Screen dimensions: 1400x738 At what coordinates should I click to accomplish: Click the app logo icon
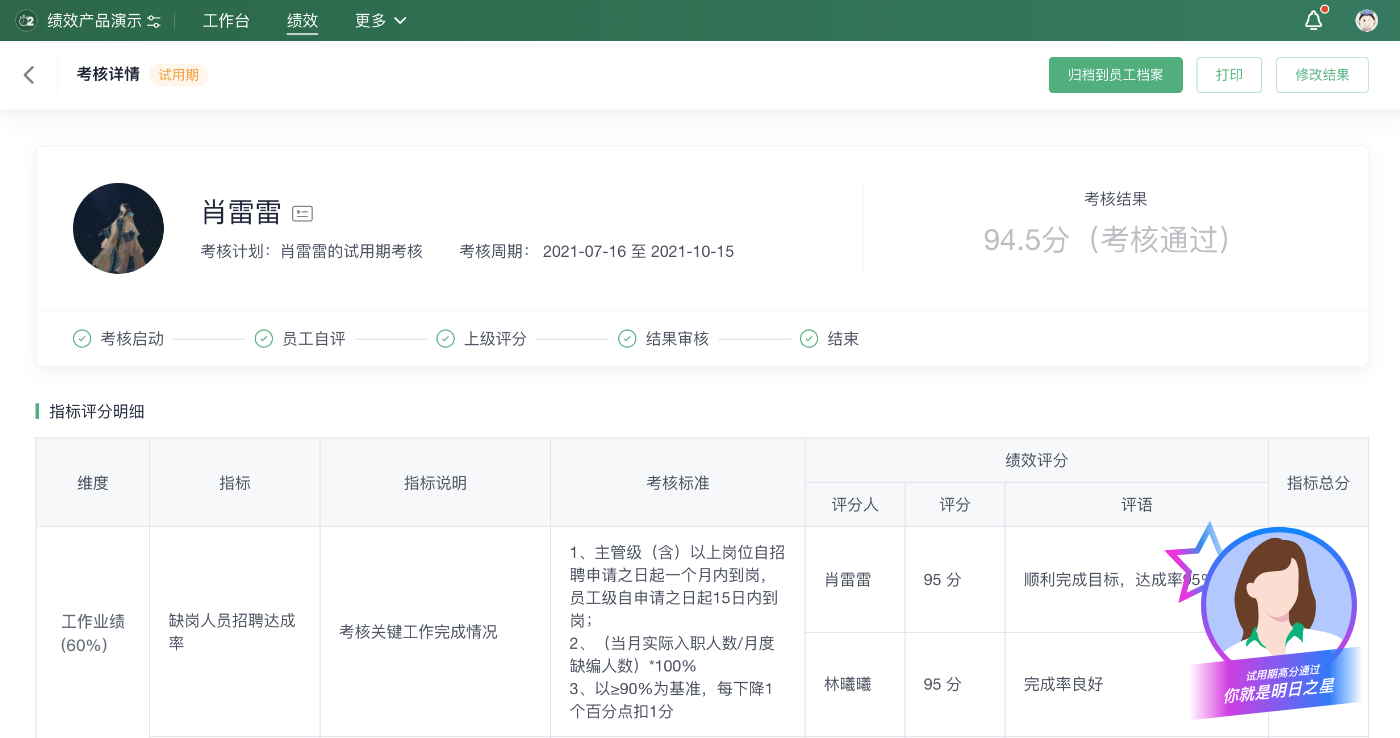(x=26, y=20)
